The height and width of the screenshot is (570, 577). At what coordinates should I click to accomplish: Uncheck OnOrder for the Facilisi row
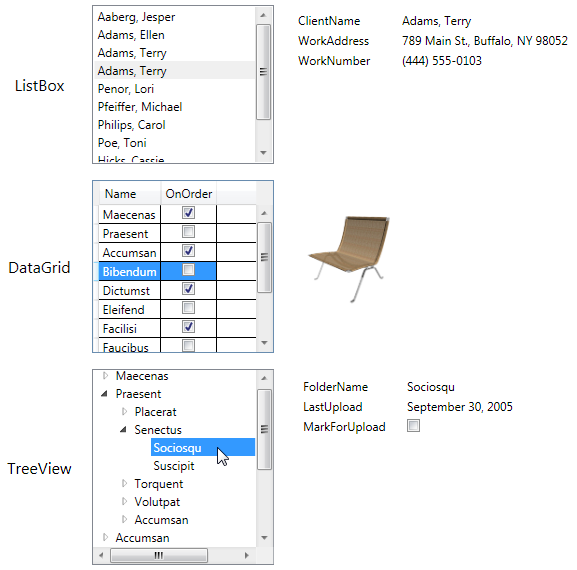[x=188, y=327]
